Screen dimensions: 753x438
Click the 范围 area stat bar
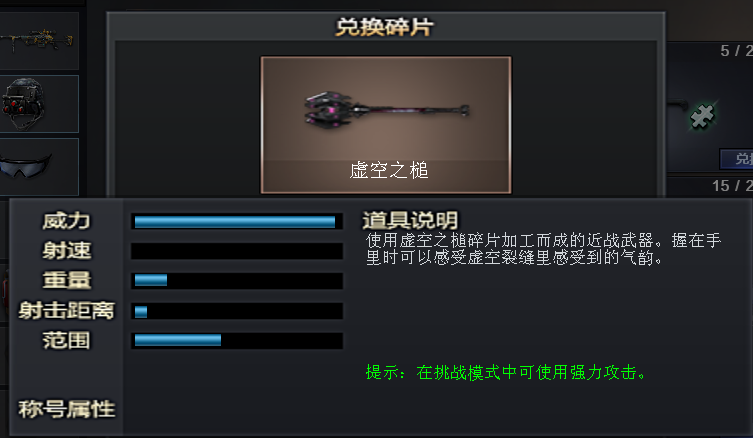[237, 341]
